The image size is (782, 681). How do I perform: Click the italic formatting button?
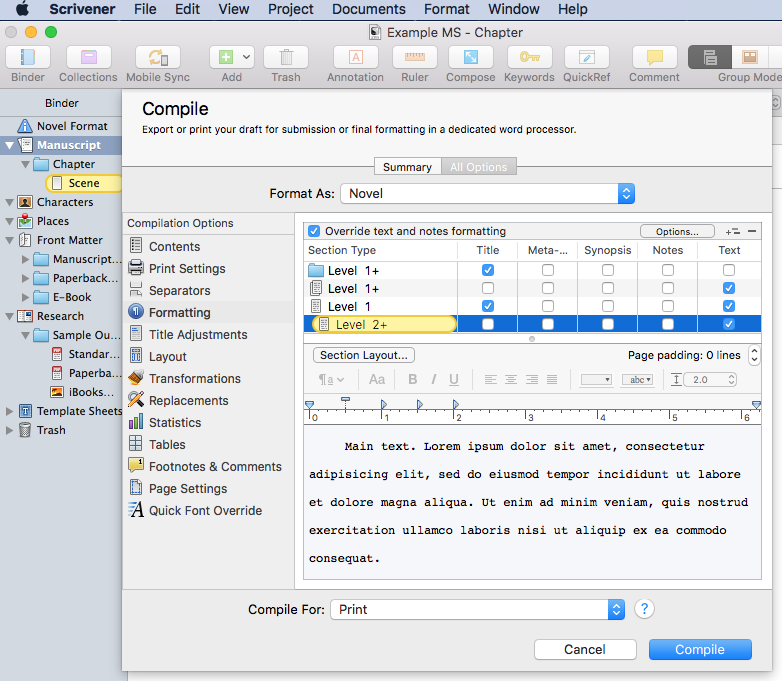433,380
